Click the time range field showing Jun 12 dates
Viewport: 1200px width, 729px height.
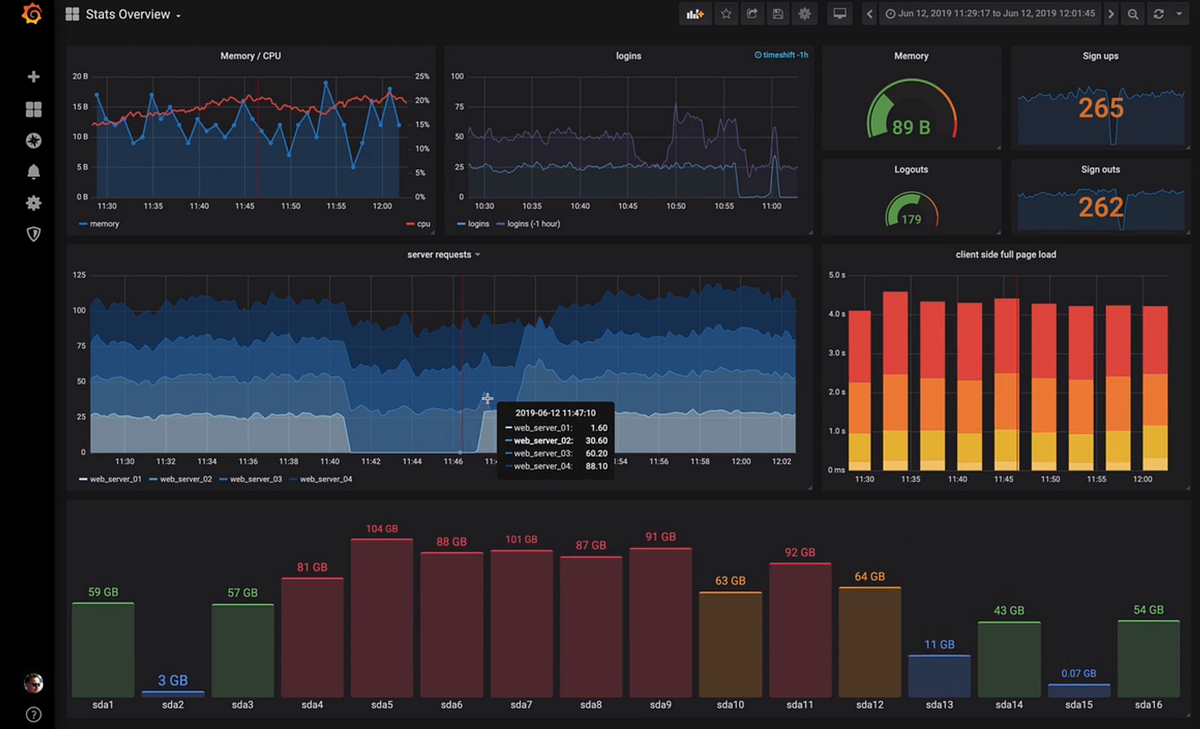pos(990,14)
